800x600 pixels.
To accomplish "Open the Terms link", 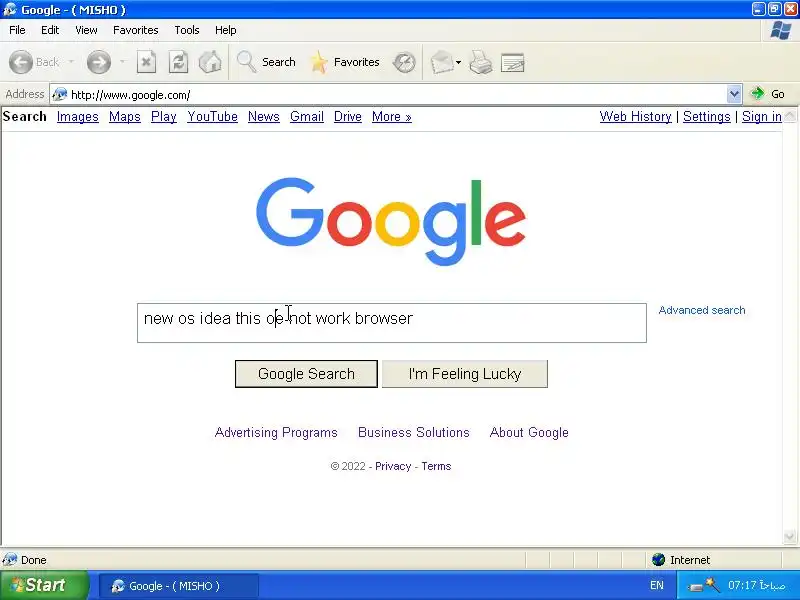I will point(436,466).
